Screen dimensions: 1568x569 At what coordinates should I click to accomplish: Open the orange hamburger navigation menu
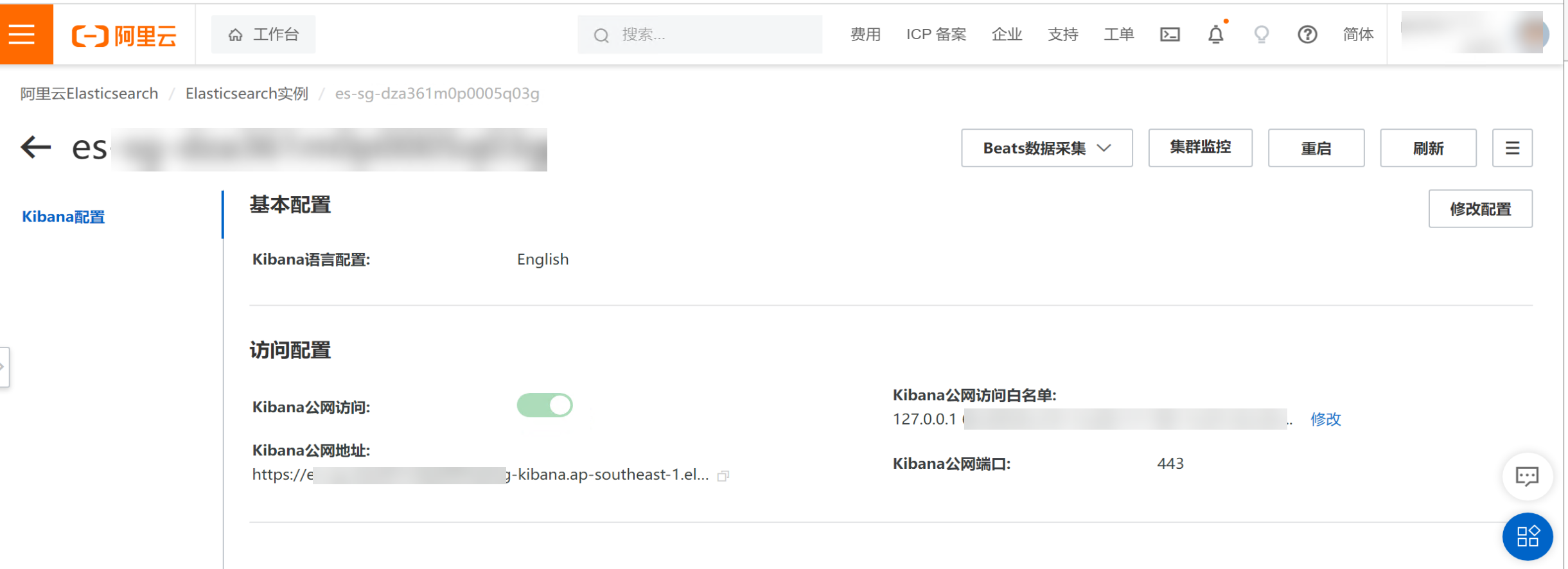click(22, 34)
